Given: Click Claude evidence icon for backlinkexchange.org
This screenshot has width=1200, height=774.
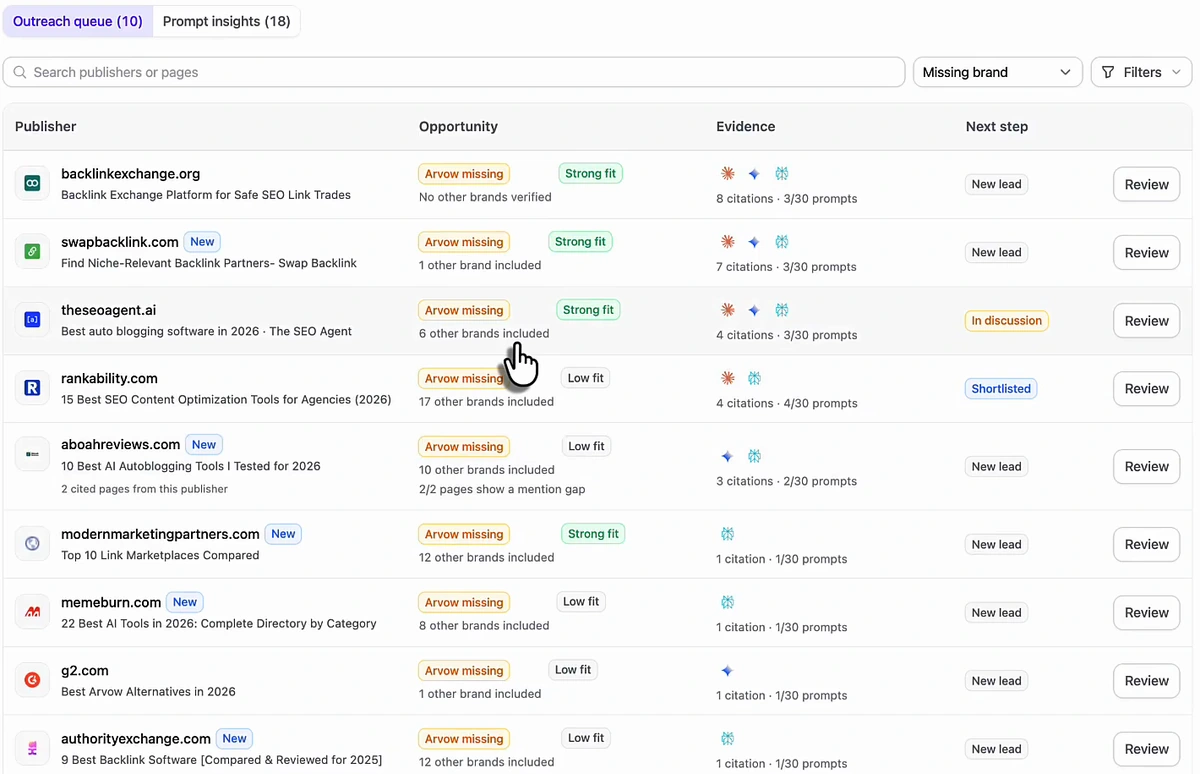Looking at the screenshot, I should (x=728, y=174).
